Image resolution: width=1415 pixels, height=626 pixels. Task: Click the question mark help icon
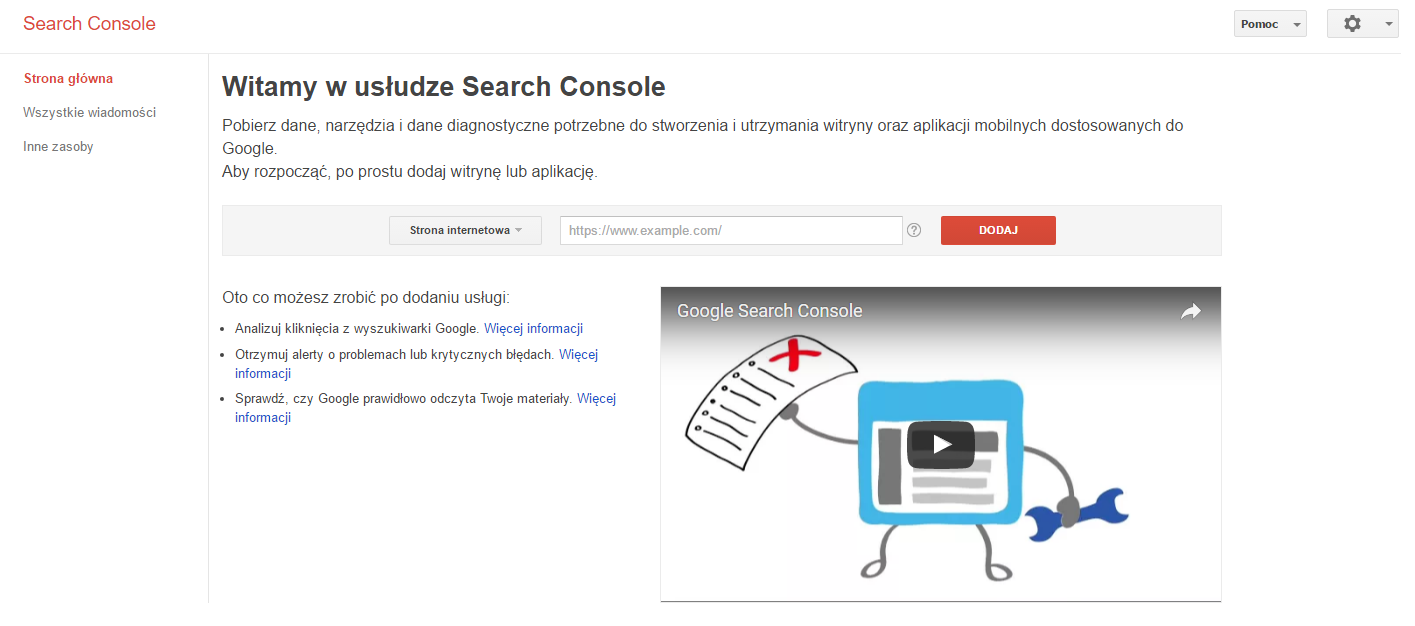[x=914, y=230]
